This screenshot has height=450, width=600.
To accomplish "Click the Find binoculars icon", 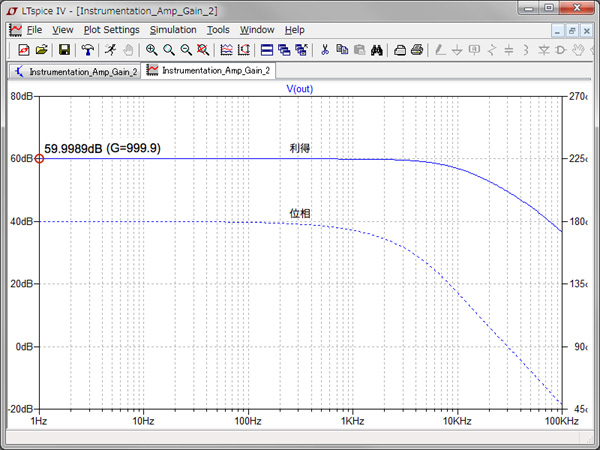I will point(377,49).
